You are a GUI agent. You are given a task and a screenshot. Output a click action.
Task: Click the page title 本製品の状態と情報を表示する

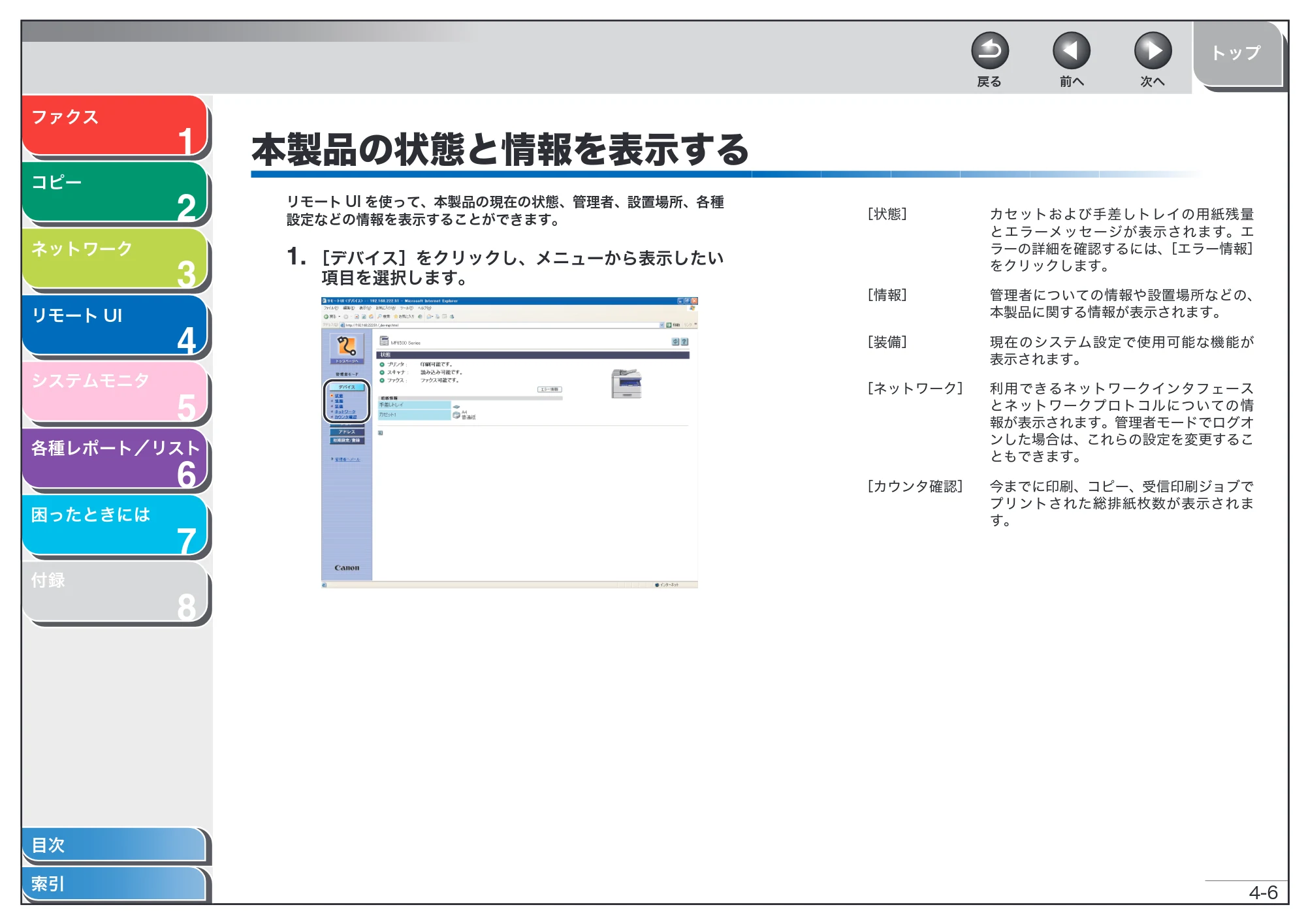point(500,149)
